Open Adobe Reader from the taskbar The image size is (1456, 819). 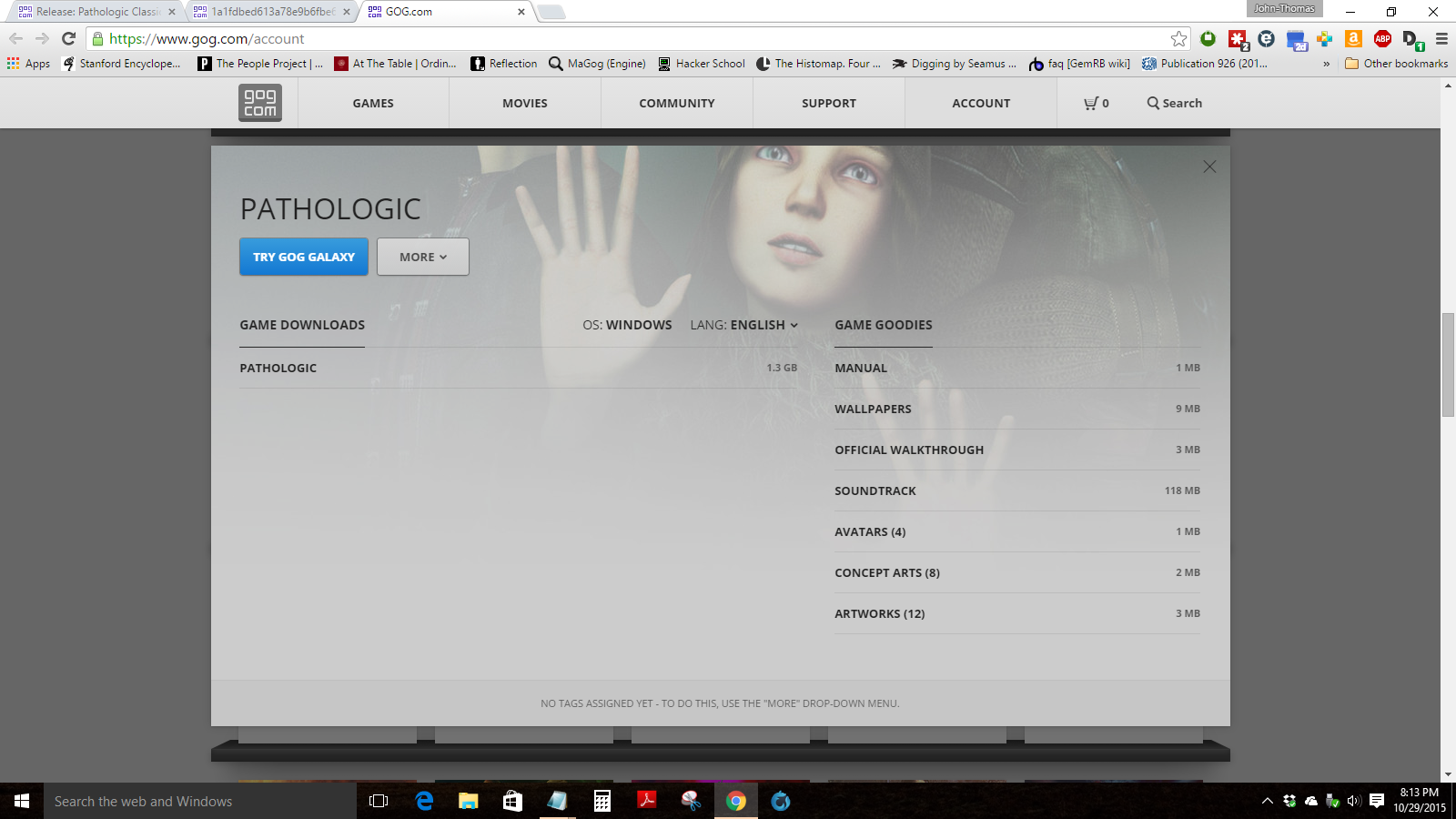pos(646,801)
